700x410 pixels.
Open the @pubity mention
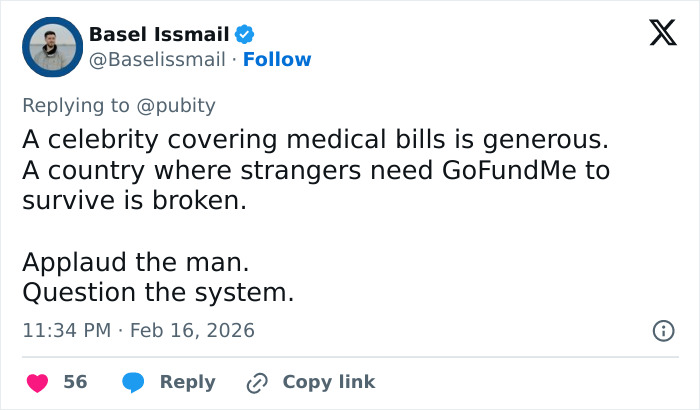(178, 105)
